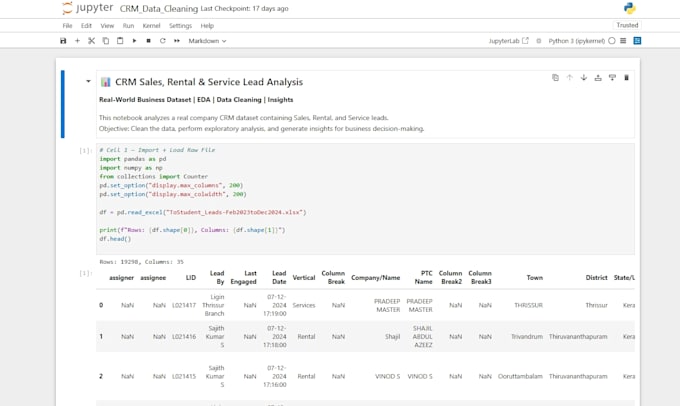Click the debugger bug icon
This screenshot has height=406, width=680.
point(539,41)
